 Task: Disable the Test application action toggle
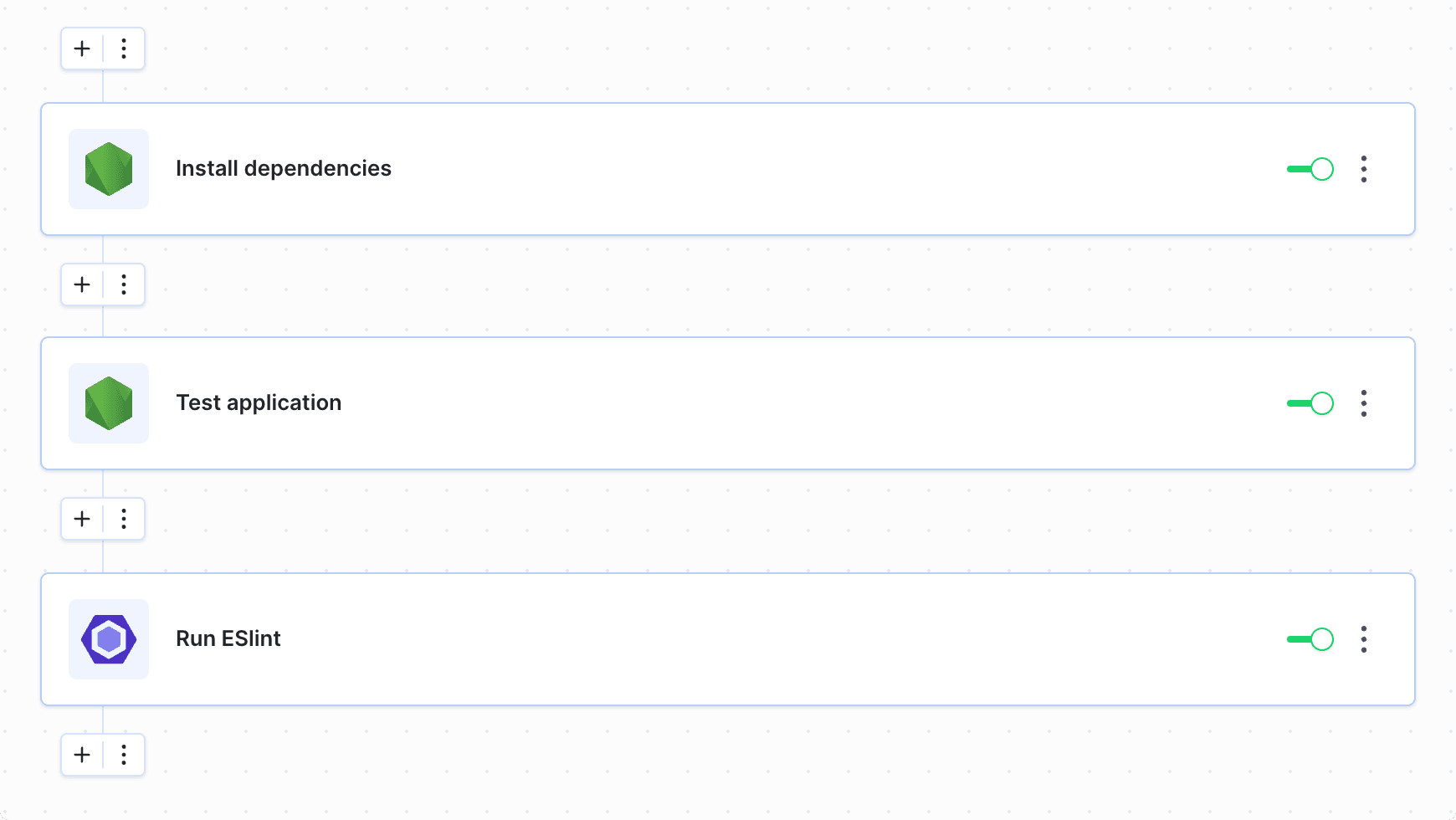click(1310, 403)
